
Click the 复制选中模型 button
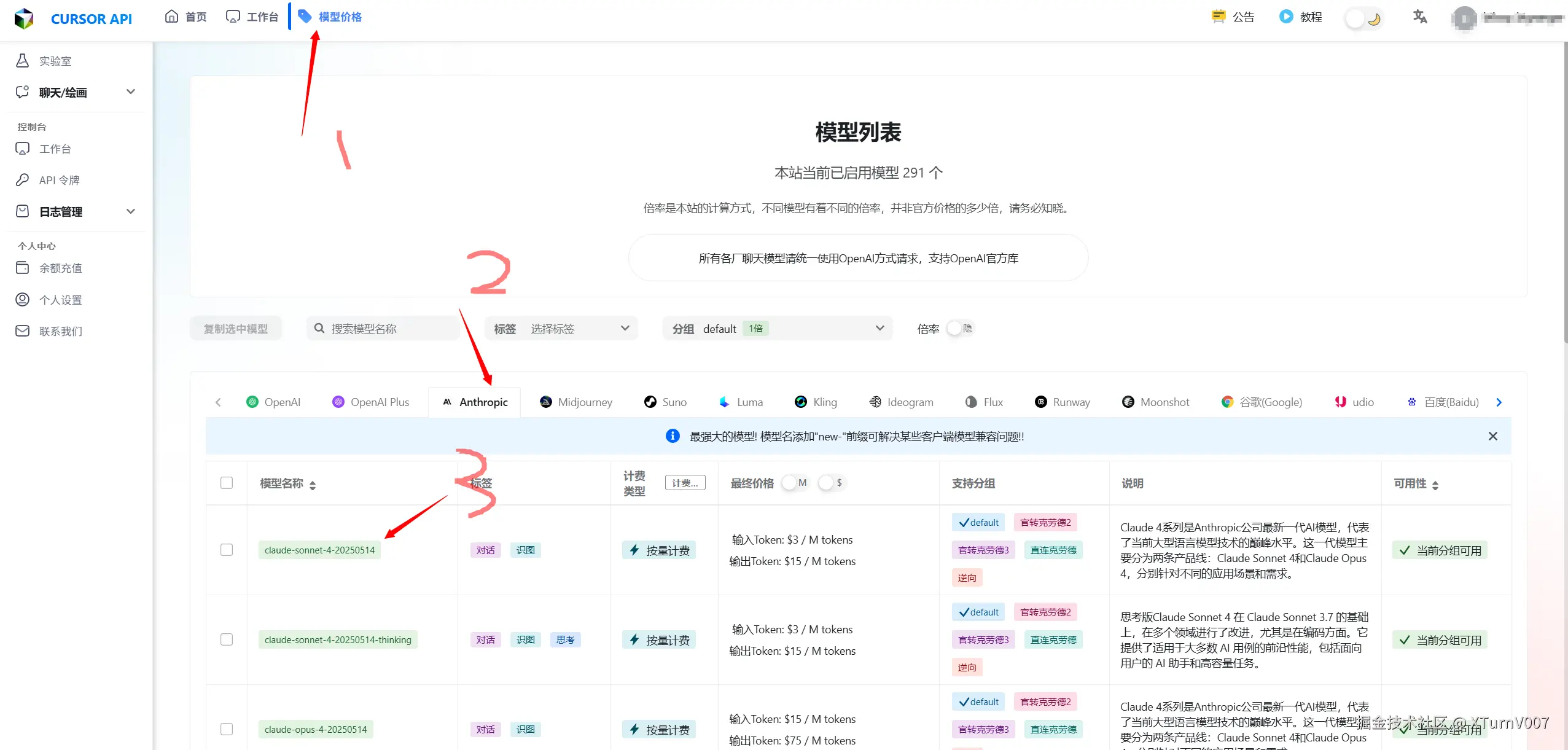[235, 328]
